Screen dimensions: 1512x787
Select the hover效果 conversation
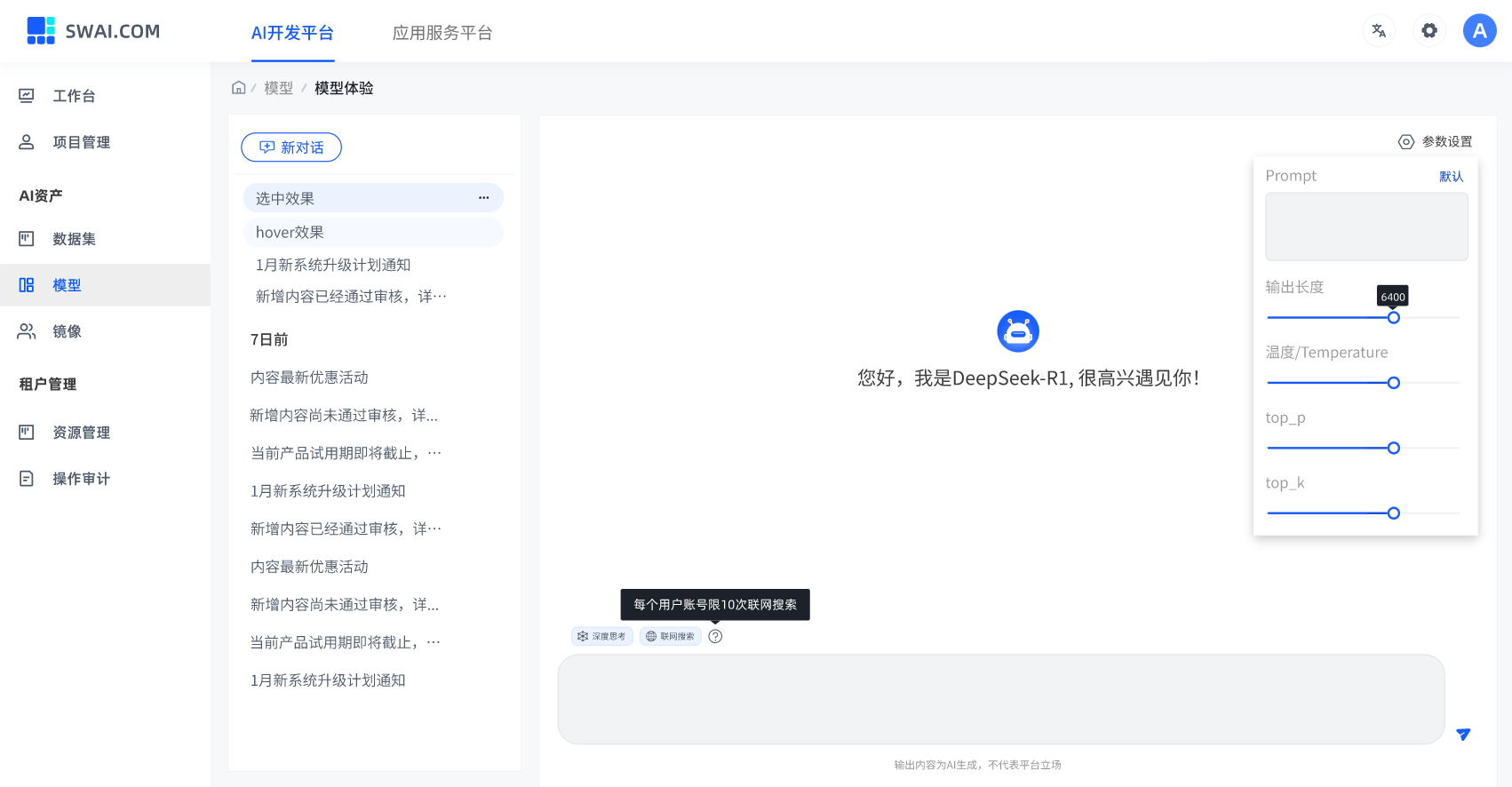[x=373, y=232]
